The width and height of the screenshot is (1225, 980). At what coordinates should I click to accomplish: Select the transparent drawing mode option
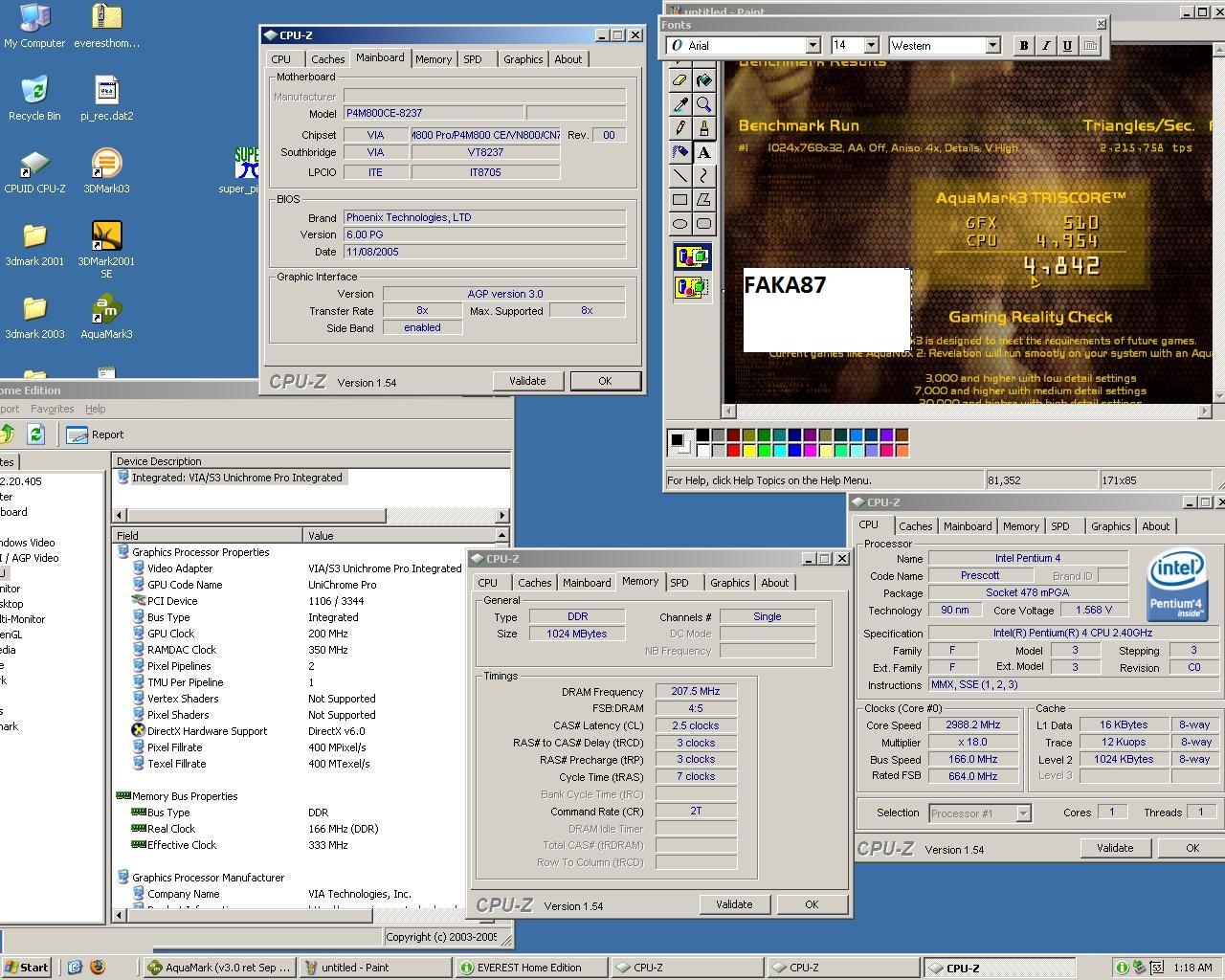[692, 286]
